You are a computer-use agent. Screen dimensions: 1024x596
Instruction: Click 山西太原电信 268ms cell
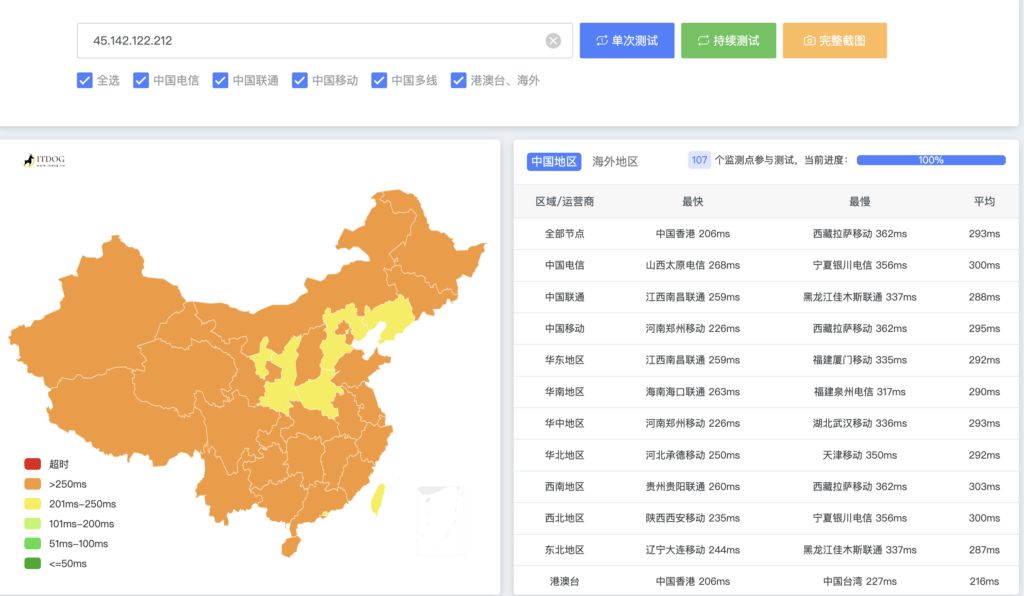click(x=692, y=265)
